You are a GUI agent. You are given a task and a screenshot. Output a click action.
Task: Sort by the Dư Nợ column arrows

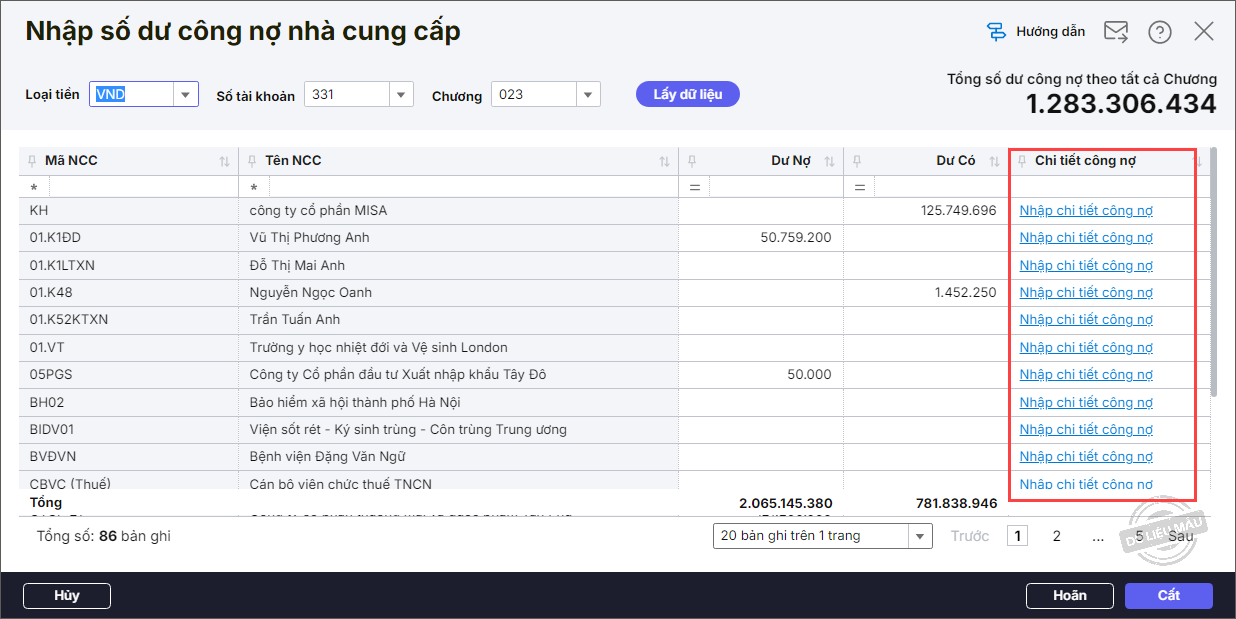(x=829, y=162)
